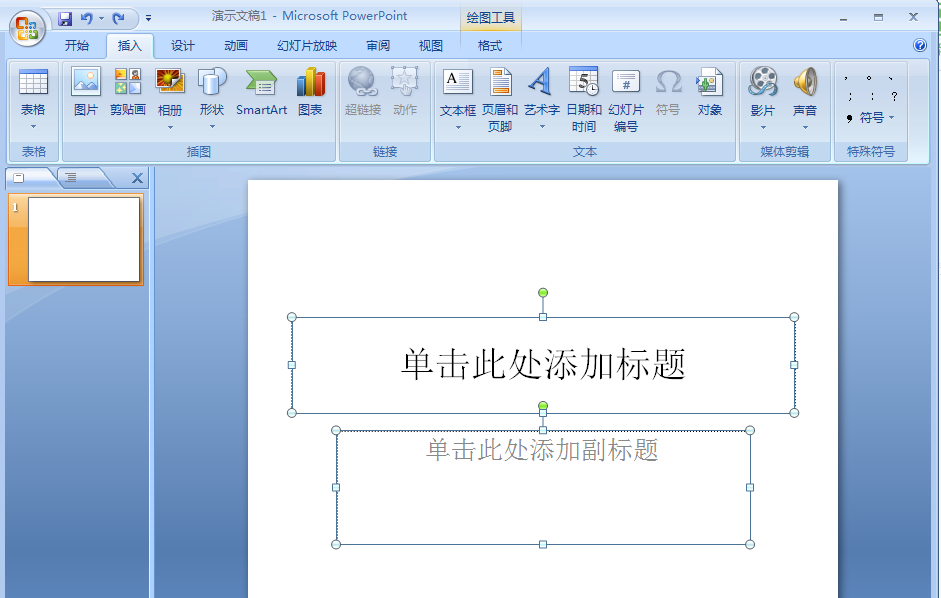Open the 视图 tab
This screenshot has height=598, width=941.
[x=430, y=46]
